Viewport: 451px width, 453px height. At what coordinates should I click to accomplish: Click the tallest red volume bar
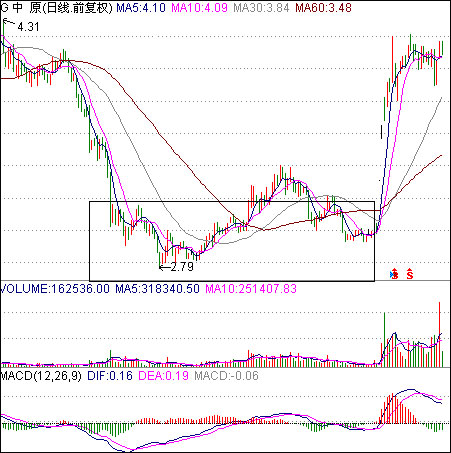tap(440, 334)
